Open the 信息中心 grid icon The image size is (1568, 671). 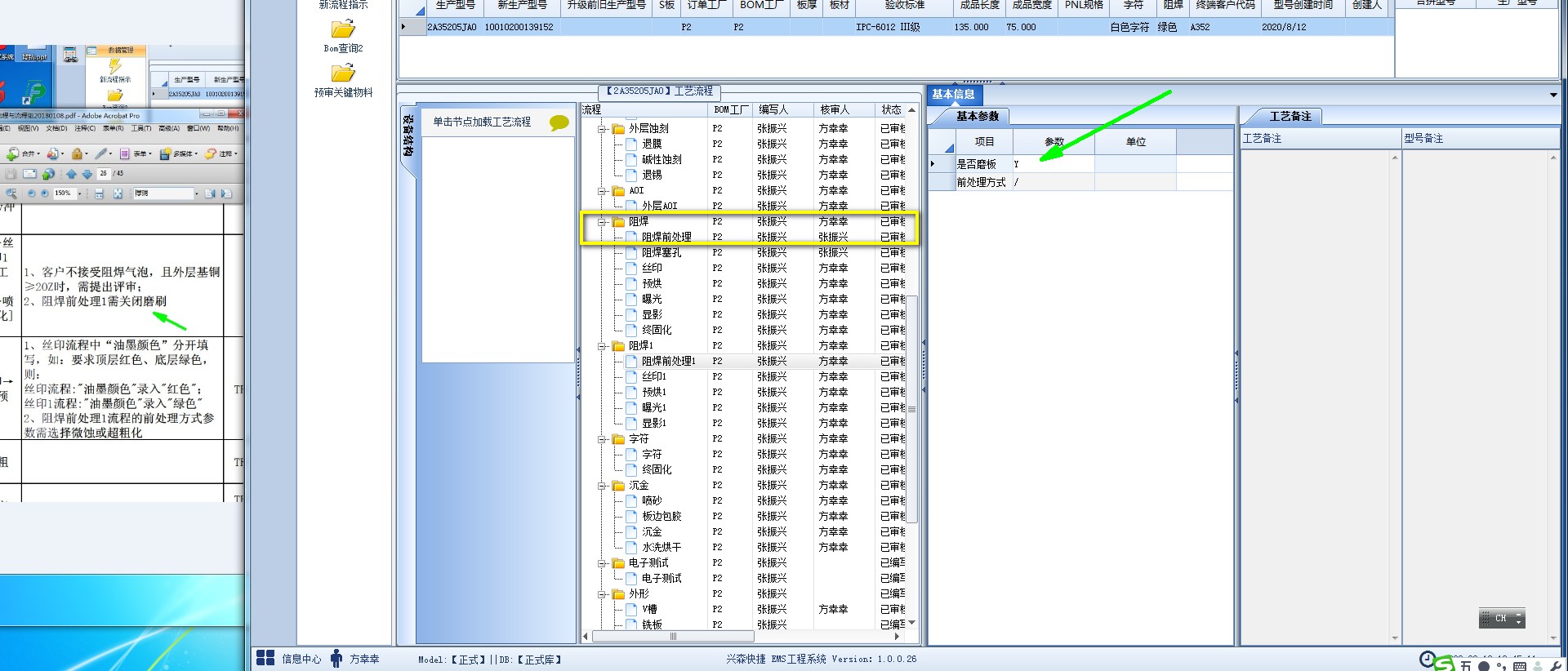tap(265, 658)
